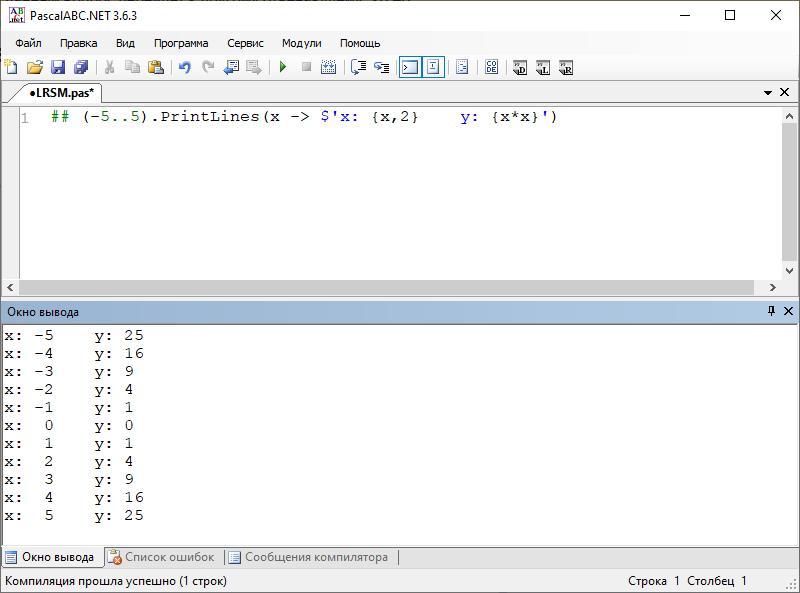Click the format code icon
The height and width of the screenshot is (593, 800).
[x=462, y=67]
